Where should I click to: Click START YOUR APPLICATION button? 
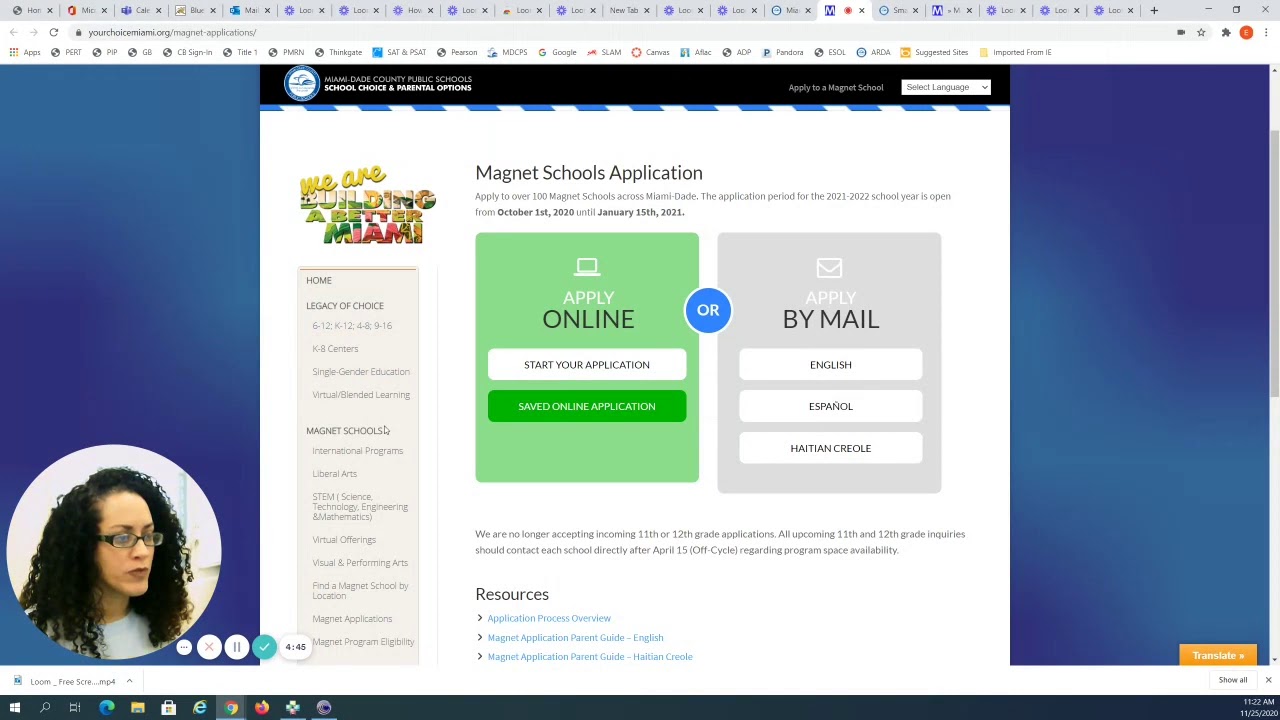point(587,365)
